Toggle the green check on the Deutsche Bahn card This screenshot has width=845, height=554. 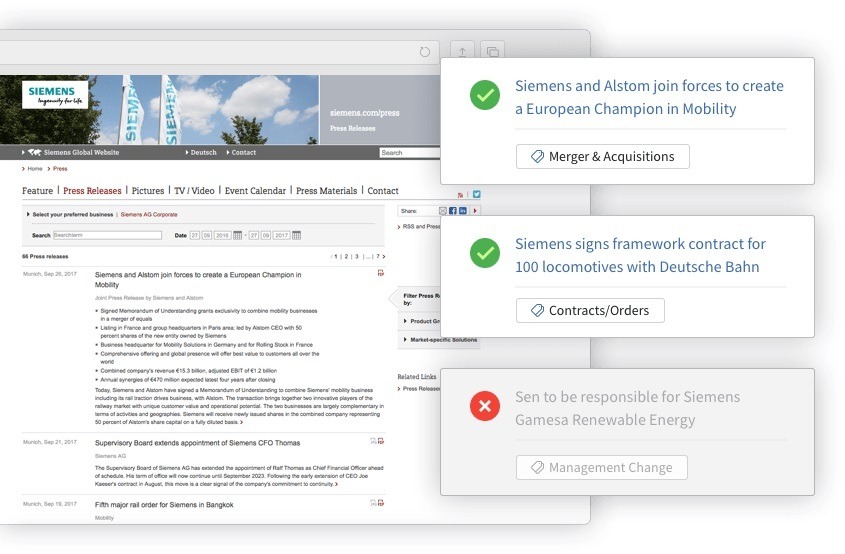485,253
